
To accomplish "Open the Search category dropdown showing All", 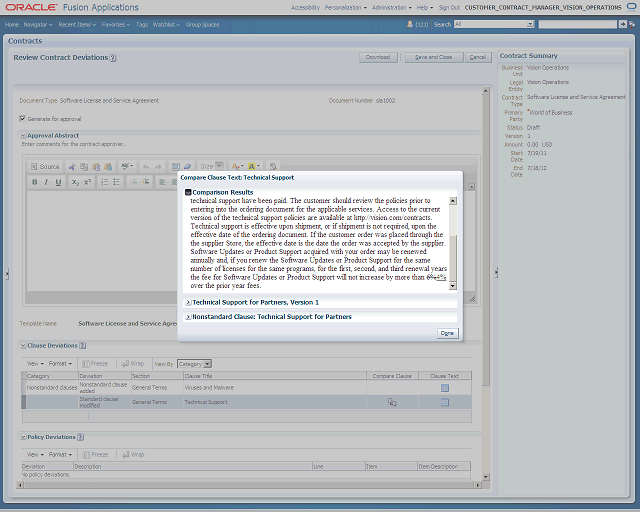I will coord(494,24).
